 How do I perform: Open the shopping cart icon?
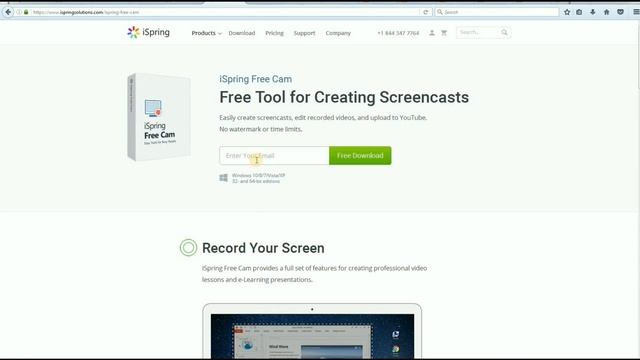(x=444, y=33)
